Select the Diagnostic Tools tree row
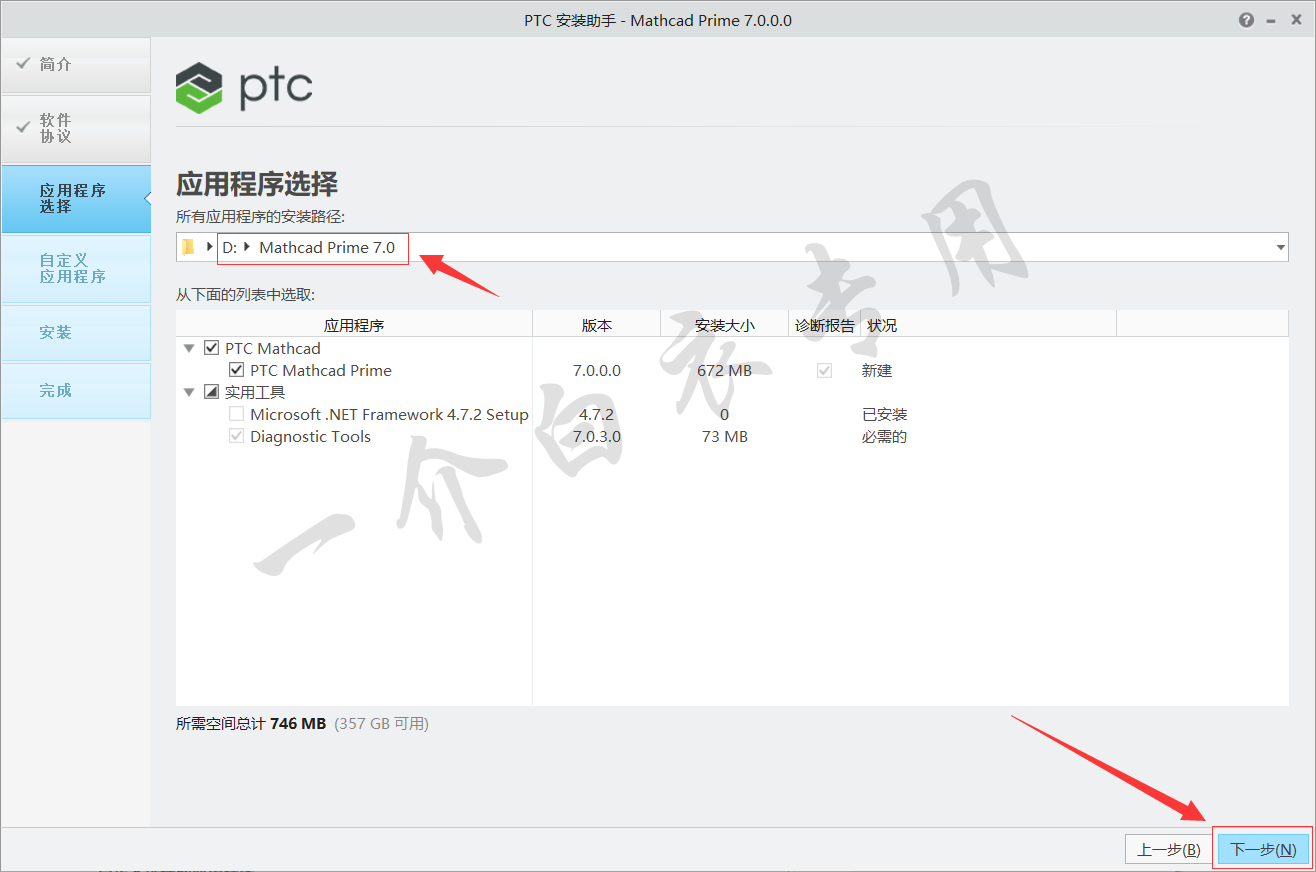Image resolution: width=1316 pixels, height=872 pixels. tap(310, 436)
